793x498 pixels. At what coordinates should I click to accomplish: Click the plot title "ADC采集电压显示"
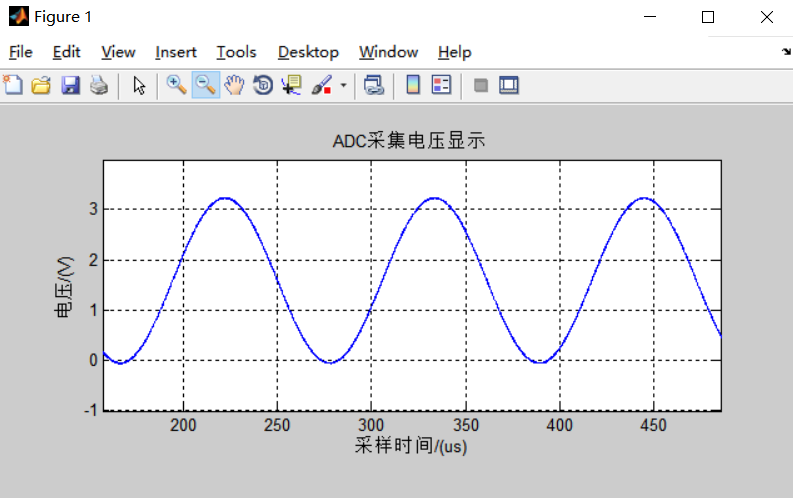(409, 142)
